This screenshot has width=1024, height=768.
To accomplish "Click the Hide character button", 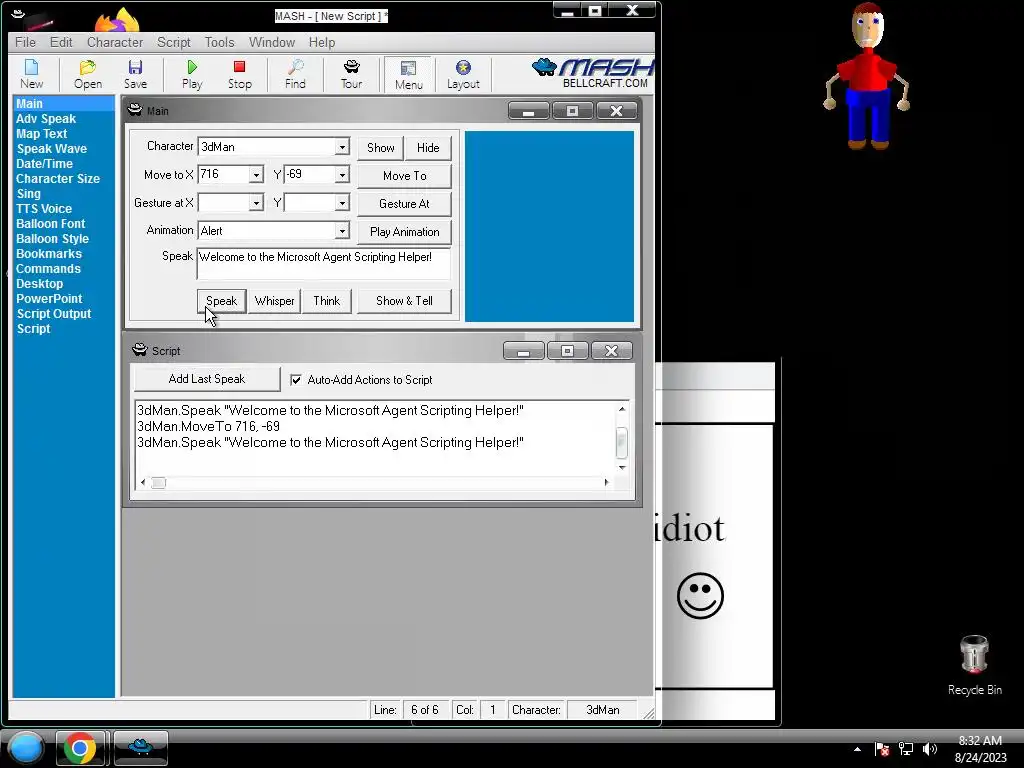I will point(428,148).
